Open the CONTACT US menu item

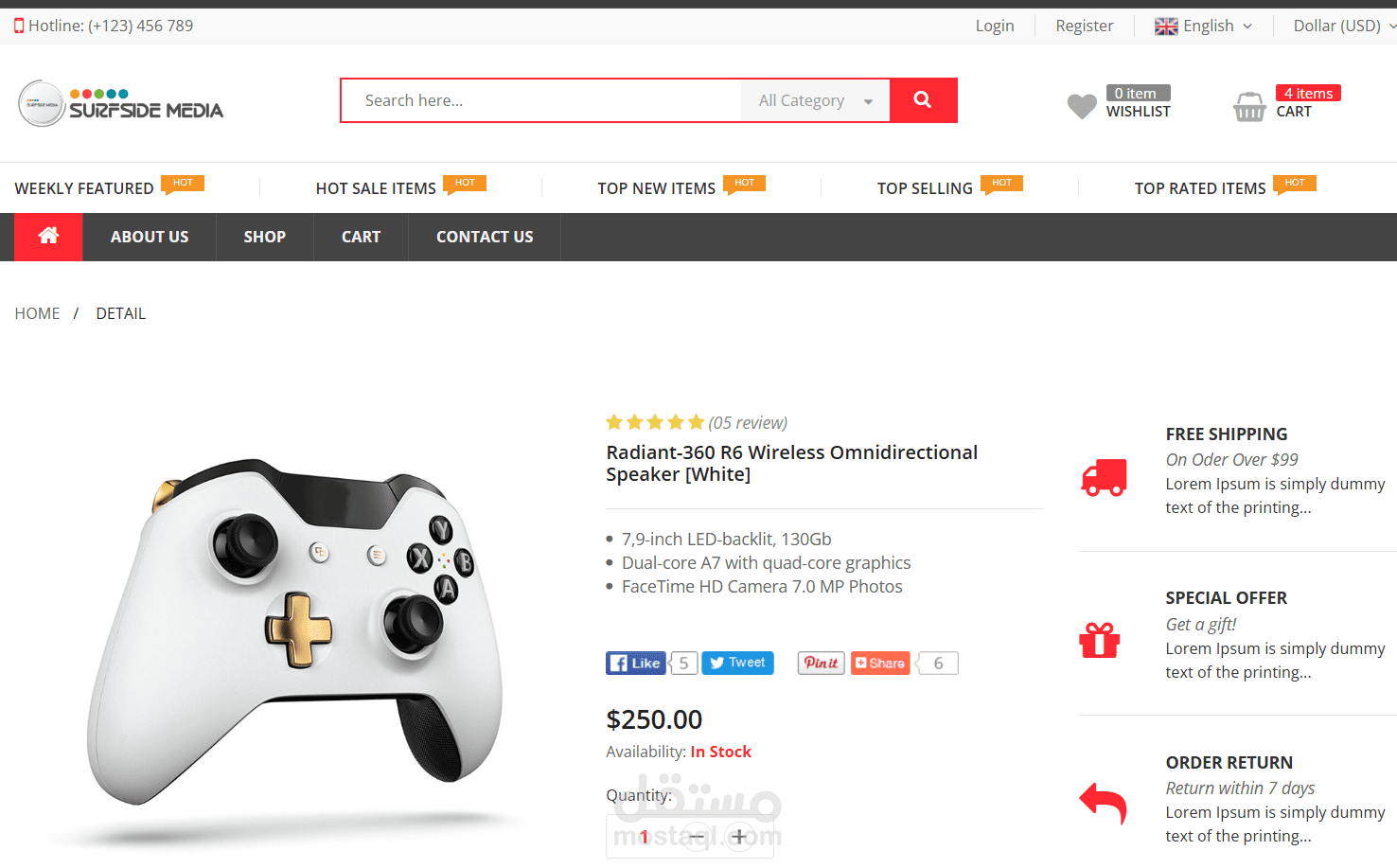(485, 237)
